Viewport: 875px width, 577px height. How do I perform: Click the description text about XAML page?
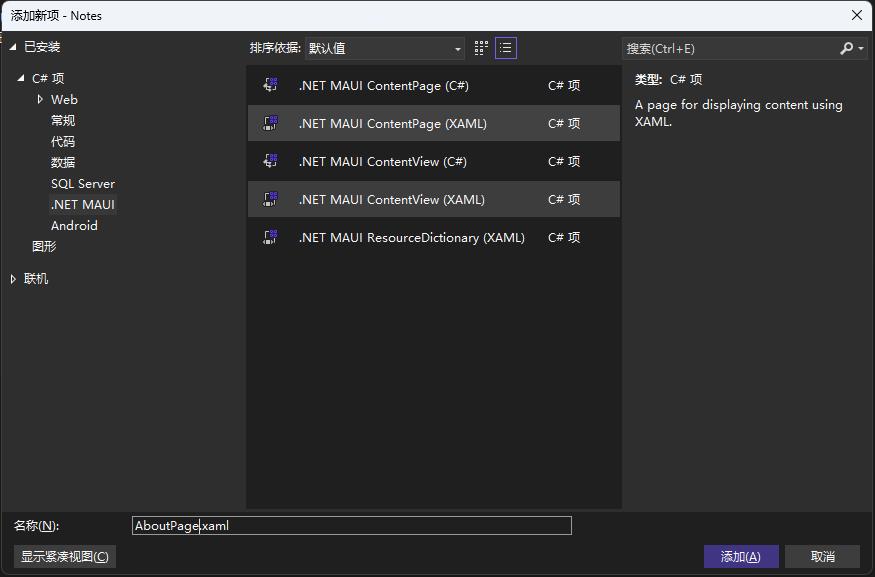(738, 113)
